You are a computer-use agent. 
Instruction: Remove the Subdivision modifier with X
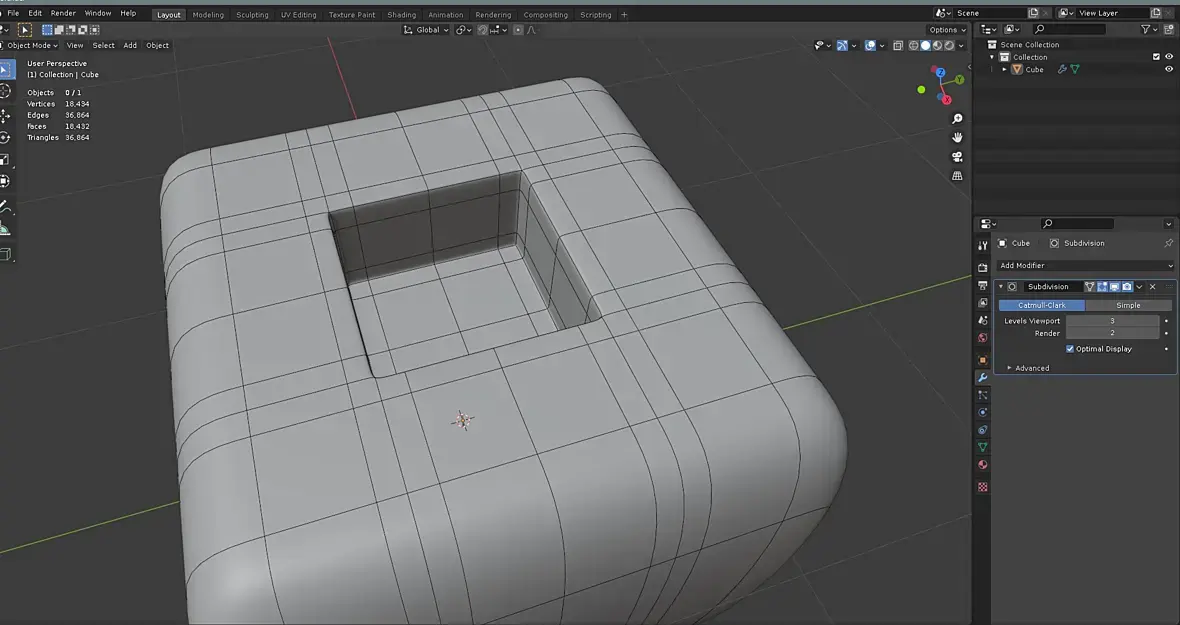point(1152,287)
